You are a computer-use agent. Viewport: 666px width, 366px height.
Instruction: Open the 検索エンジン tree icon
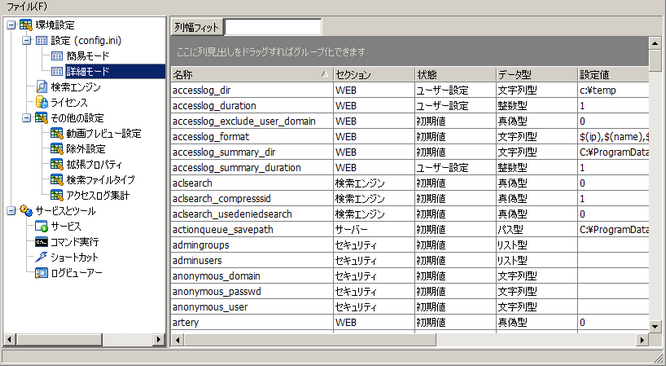(42, 87)
